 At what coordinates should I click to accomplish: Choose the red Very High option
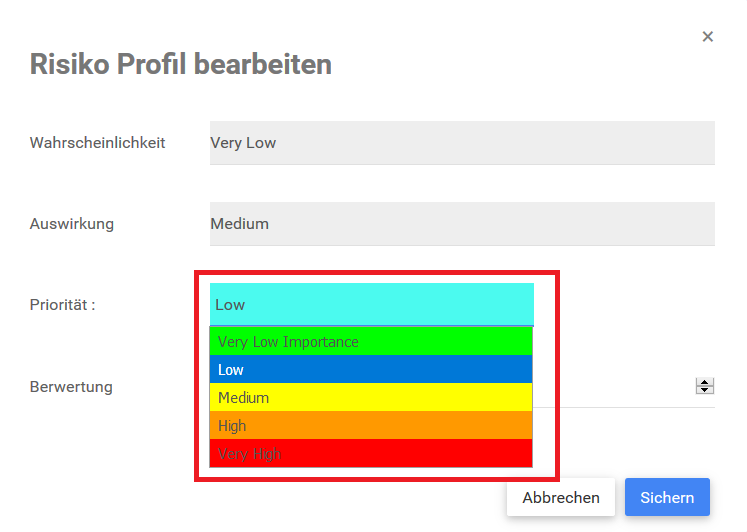[x=371, y=454]
